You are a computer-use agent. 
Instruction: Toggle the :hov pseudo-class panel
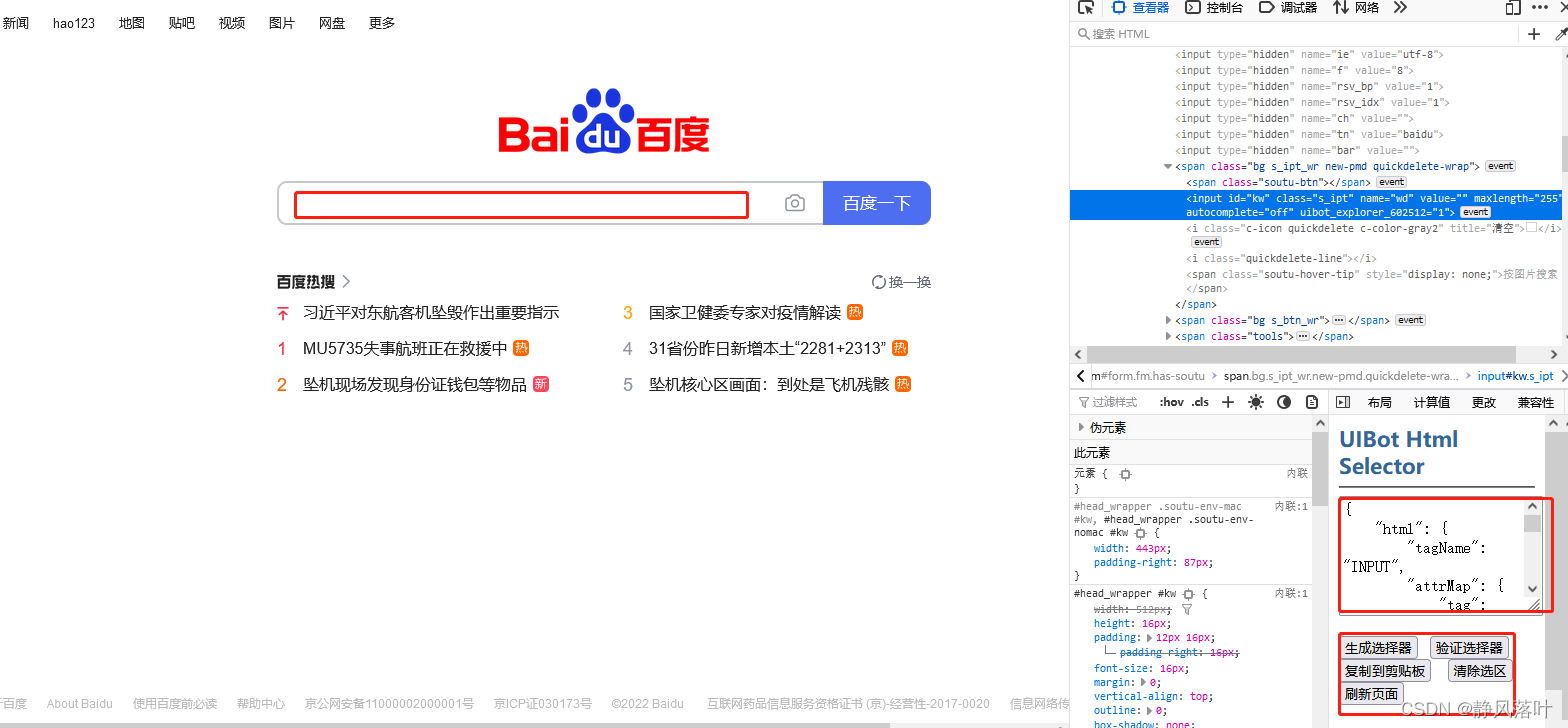1171,402
